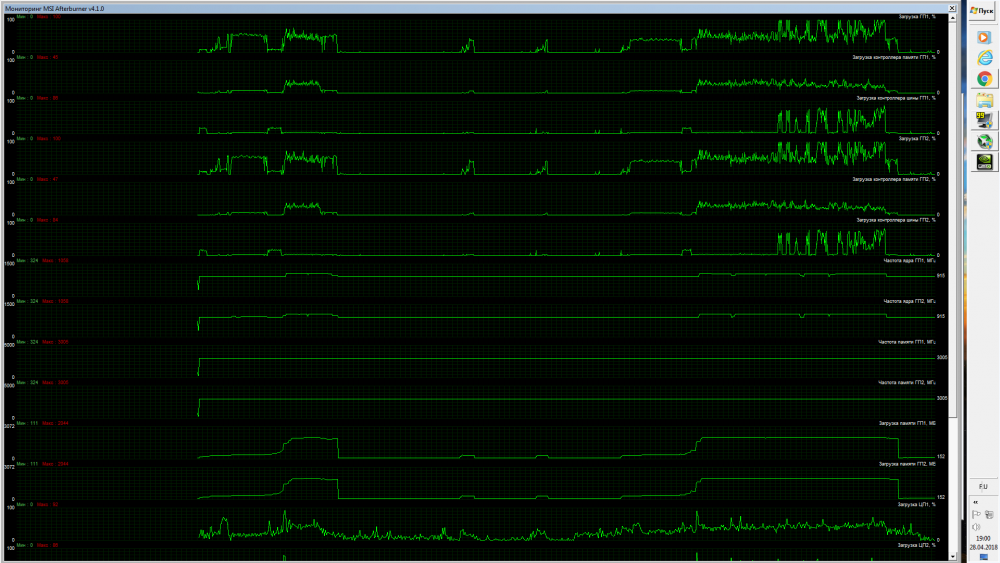Click the Загрузка ГП1, % graph label
Image resolution: width=1000 pixels, height=563 pixels.
[916, 17]
